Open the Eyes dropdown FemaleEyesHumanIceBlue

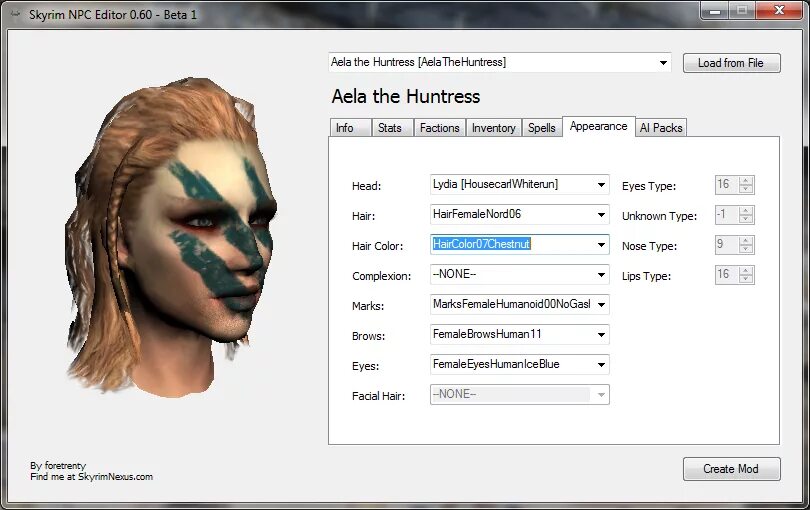(601, 365)
